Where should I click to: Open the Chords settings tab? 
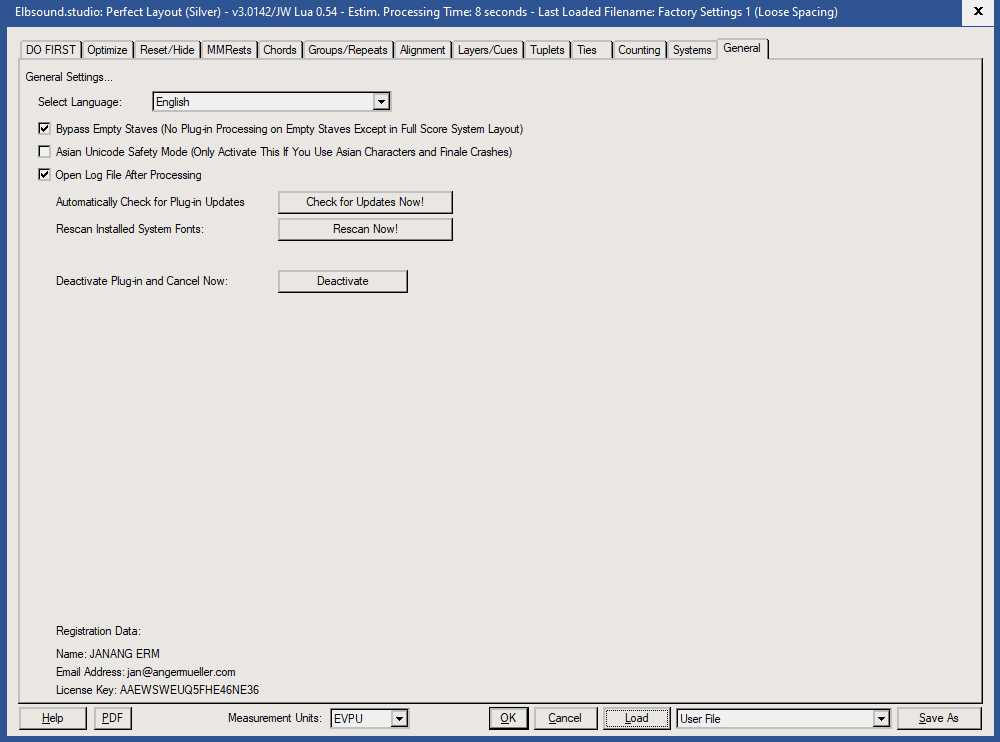click(280, 49)
